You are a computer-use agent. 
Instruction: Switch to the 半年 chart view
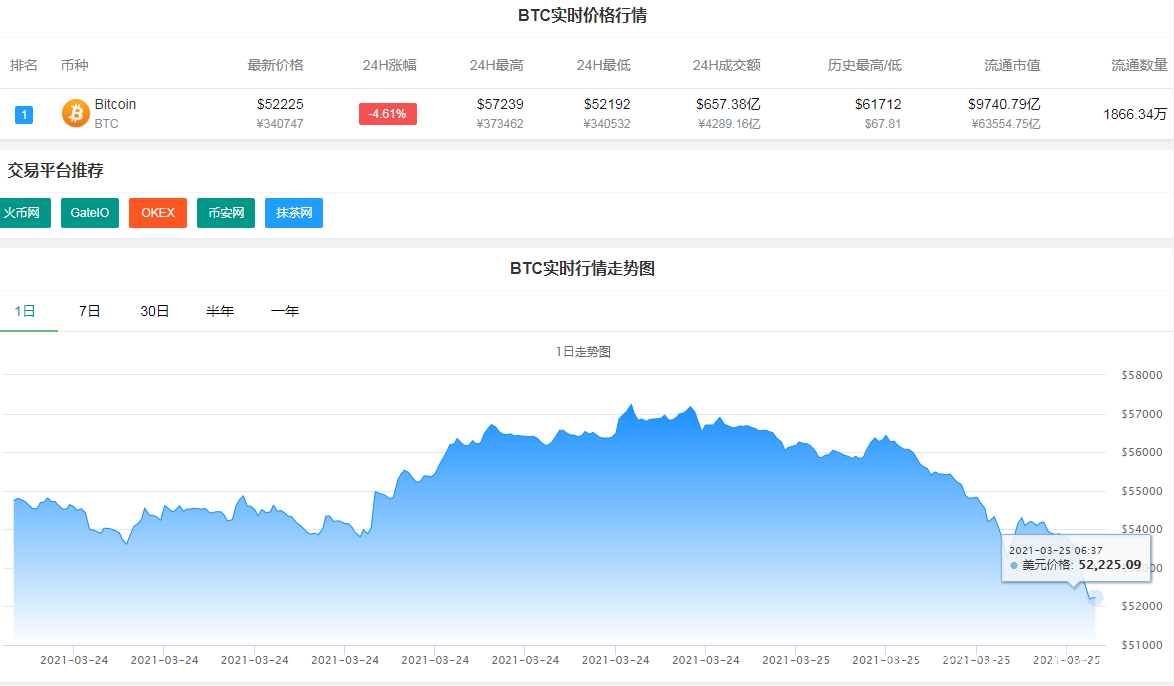click(219, 311)
